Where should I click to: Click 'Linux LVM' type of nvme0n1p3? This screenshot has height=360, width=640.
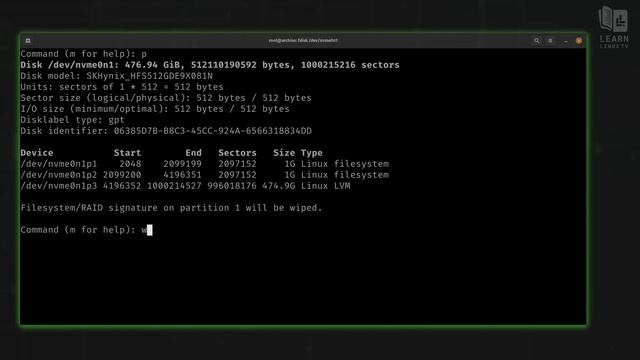tap(326, 186)
